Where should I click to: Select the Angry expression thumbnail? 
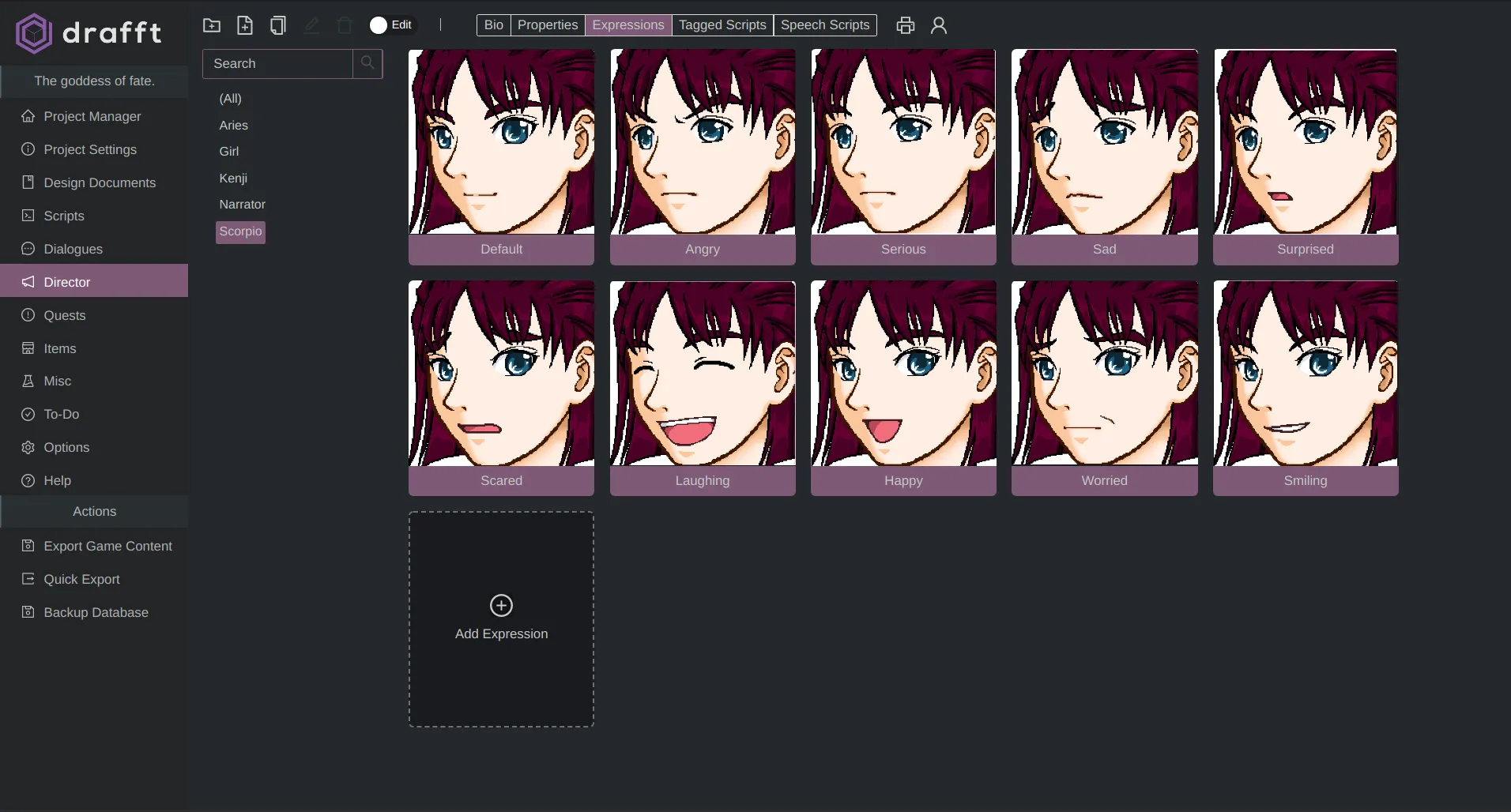pos(703,157)
